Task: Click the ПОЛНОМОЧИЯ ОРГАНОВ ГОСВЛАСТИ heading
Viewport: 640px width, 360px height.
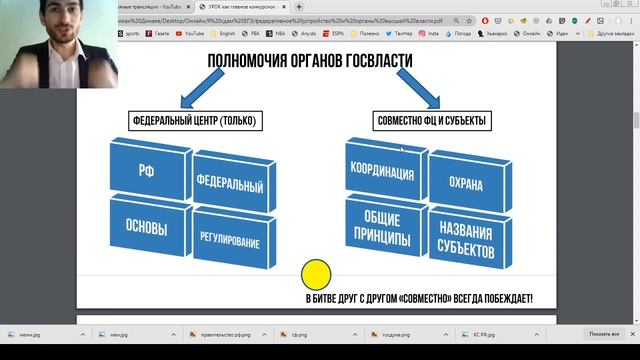Action: pos(310,61)
